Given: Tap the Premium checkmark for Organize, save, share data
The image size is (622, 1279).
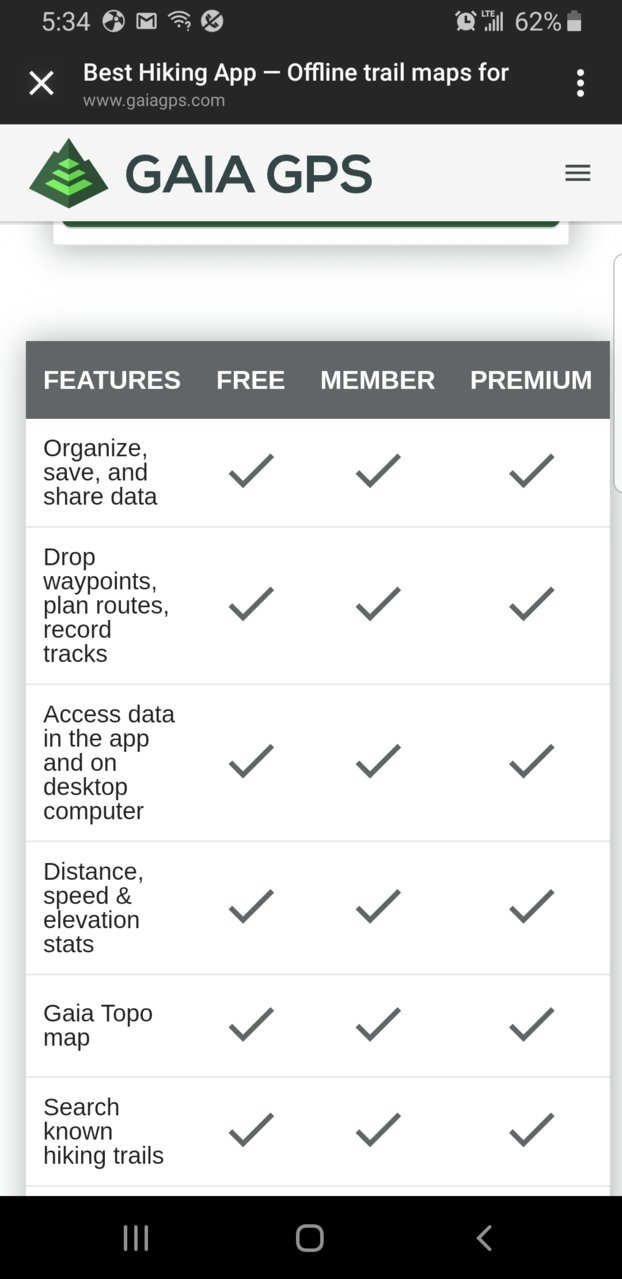Looking at the screenshot, I should [x=531, y=471].
